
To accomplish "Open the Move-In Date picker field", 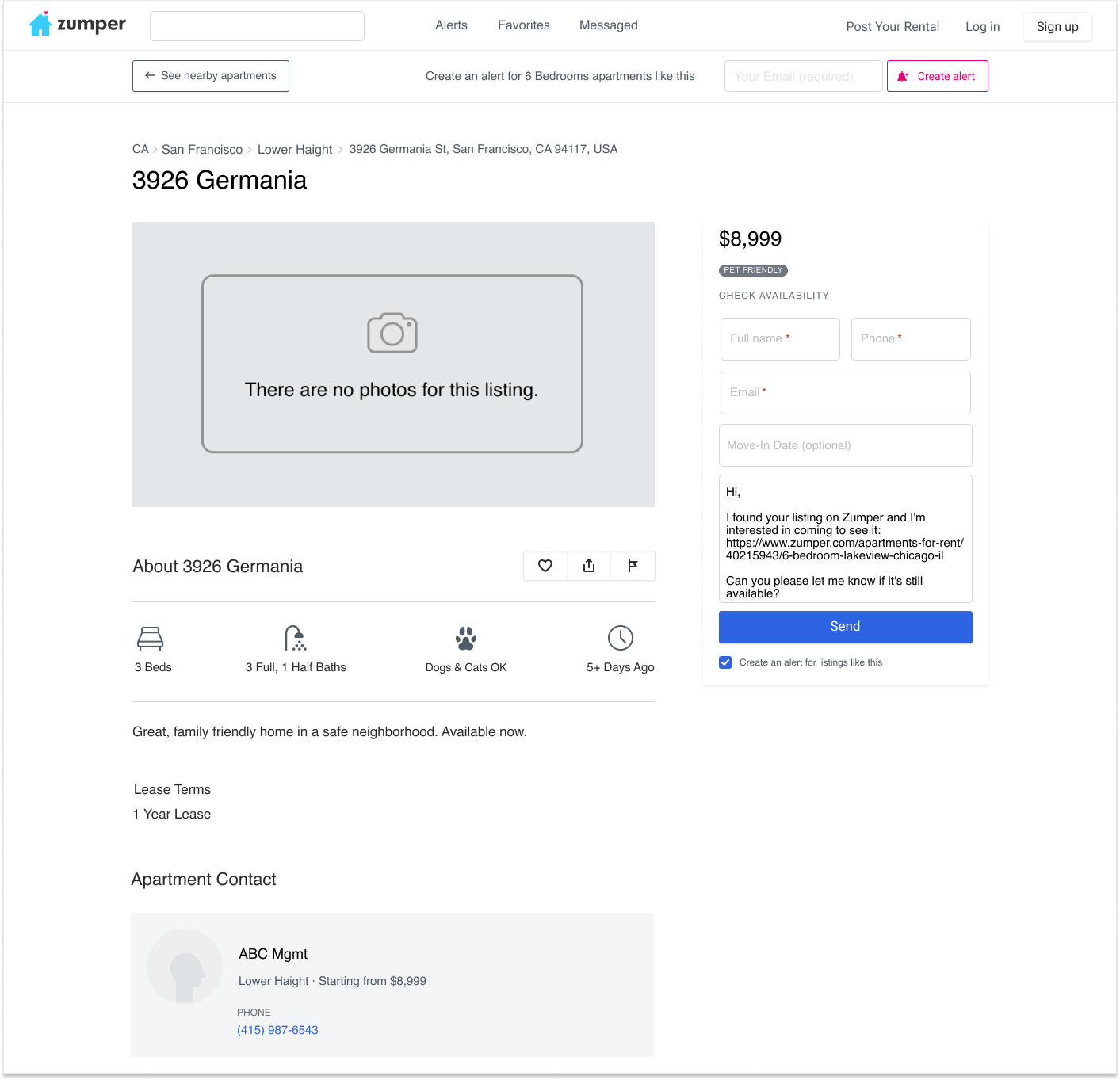I will pyautogui.click(x=845, y=445).
